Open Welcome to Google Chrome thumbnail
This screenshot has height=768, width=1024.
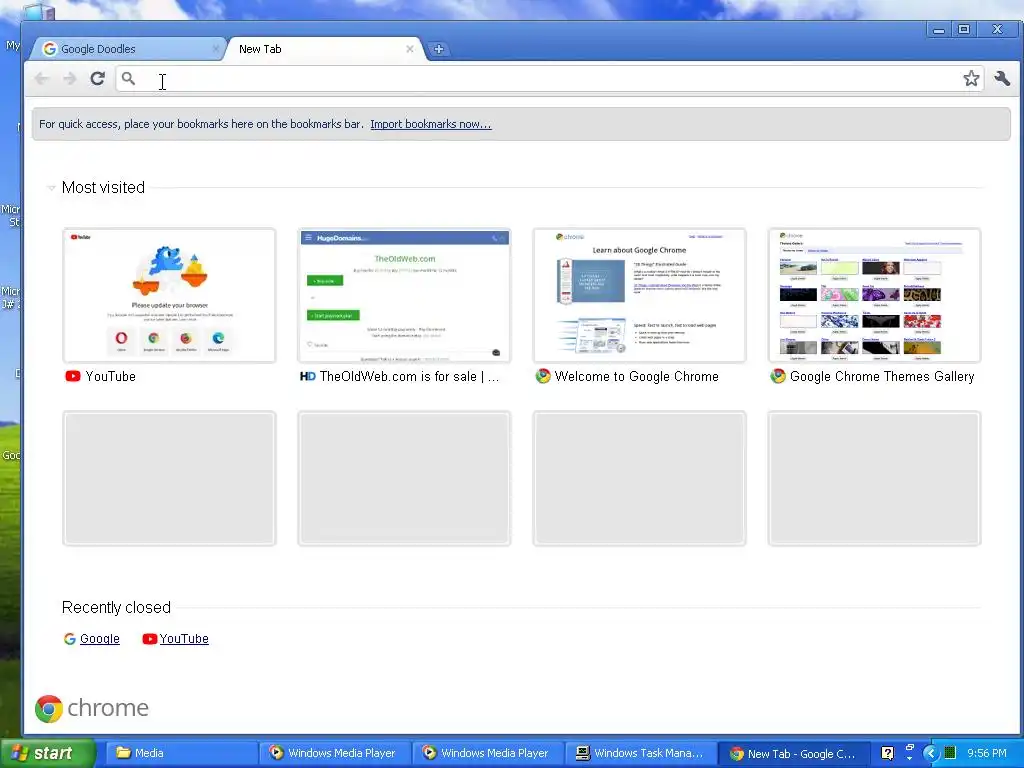point(639,295)
